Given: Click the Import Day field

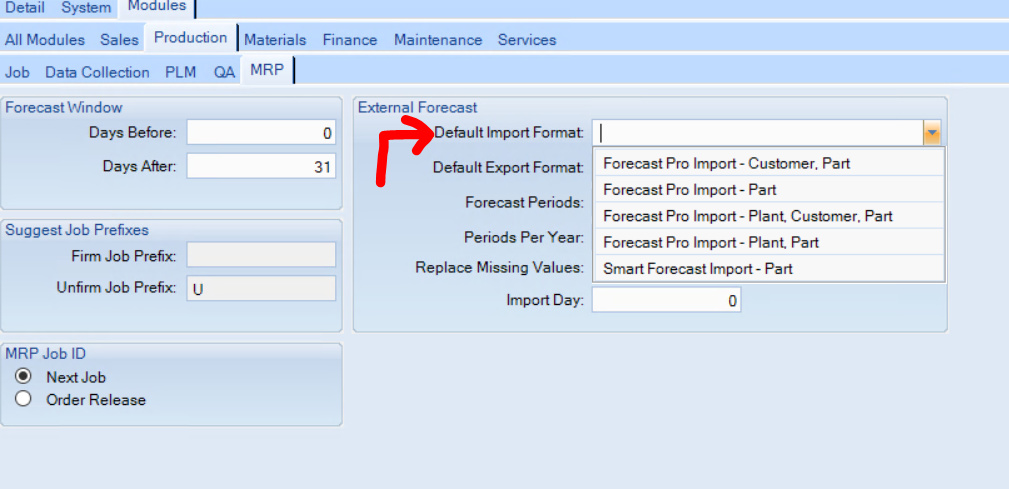Looking at the screenshot, I should (x=667, y=300).
